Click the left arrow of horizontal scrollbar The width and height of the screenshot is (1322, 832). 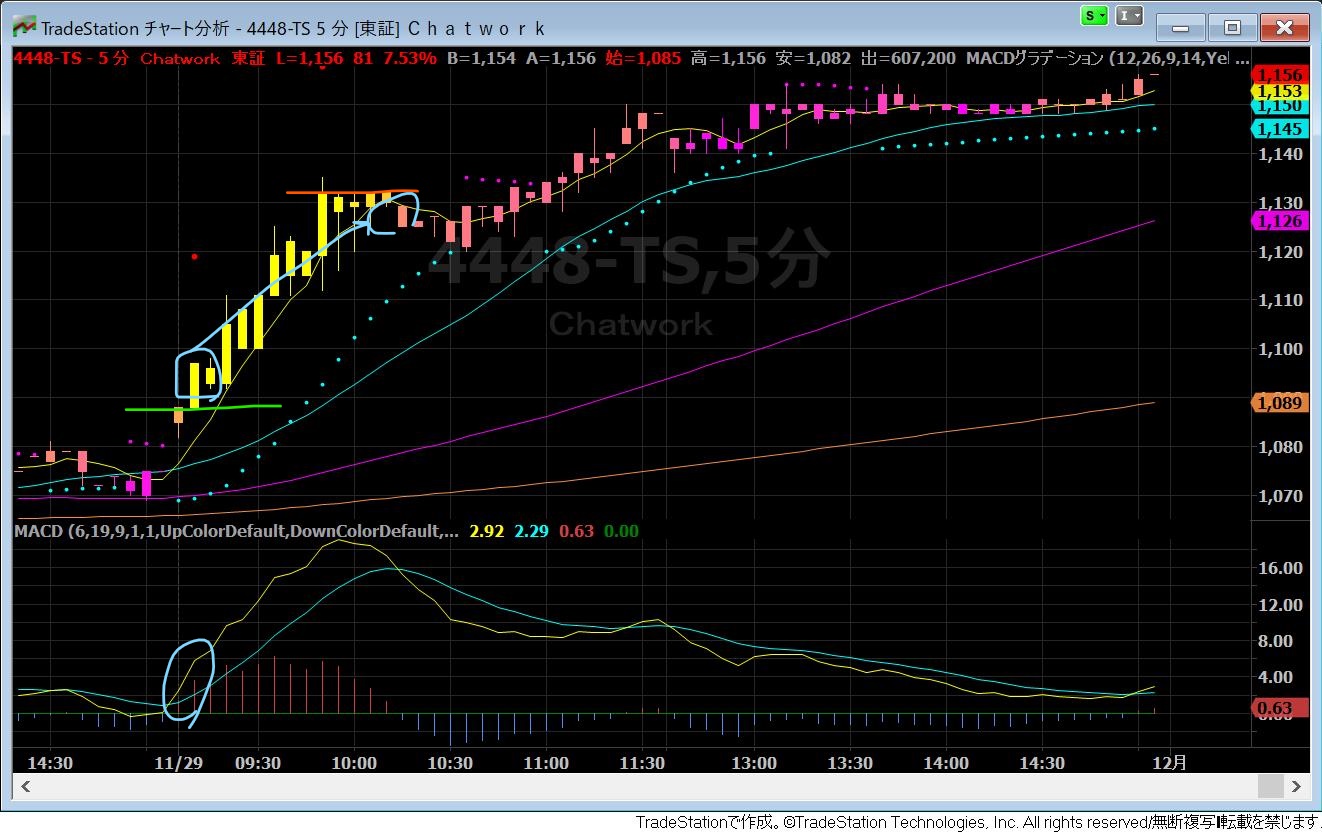25,786
